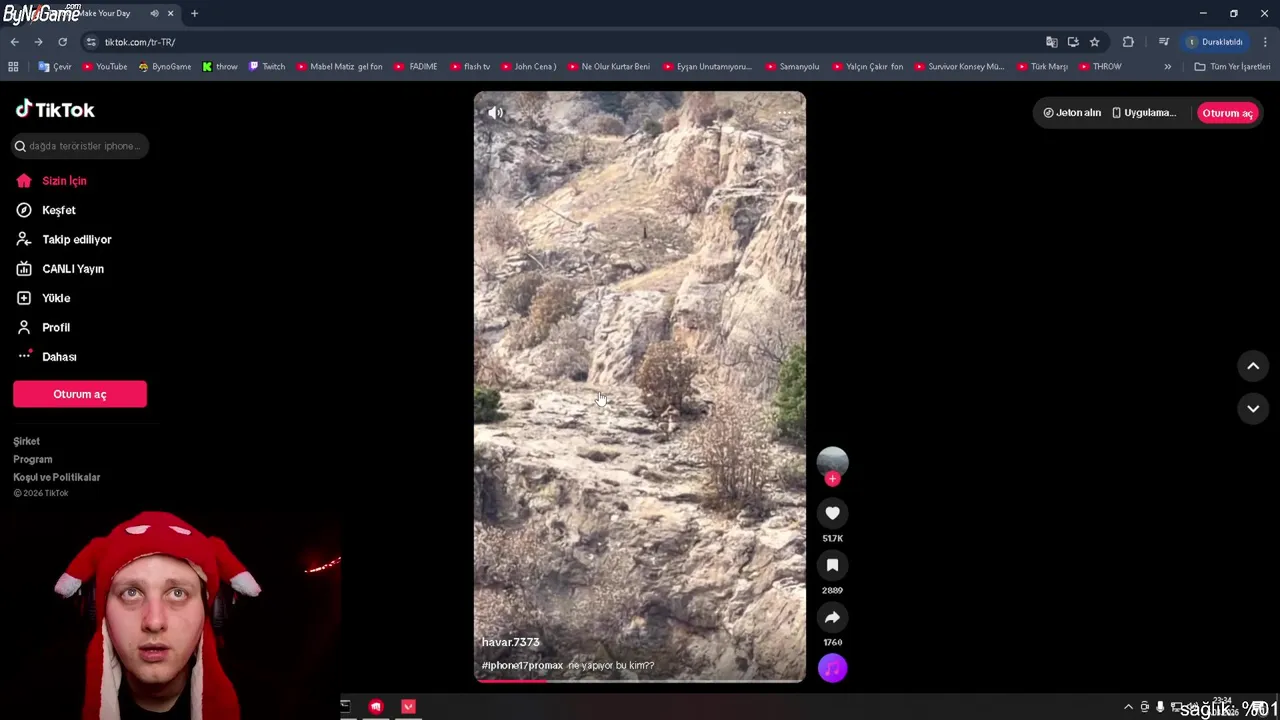
Task: Click the sidebar Oturum aç button
Action: [80, 394]
